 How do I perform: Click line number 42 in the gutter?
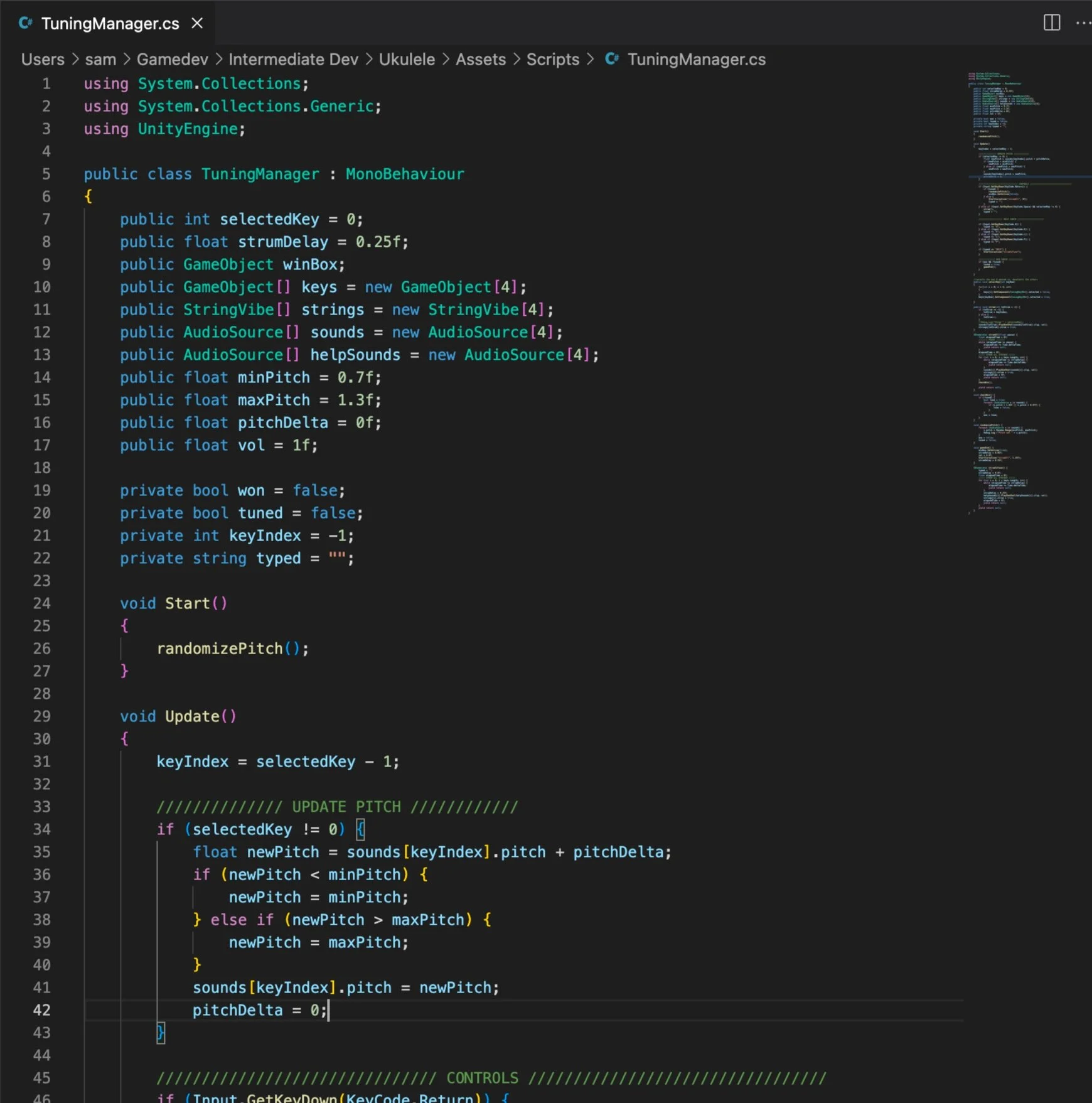click(x=41, y=1010)
